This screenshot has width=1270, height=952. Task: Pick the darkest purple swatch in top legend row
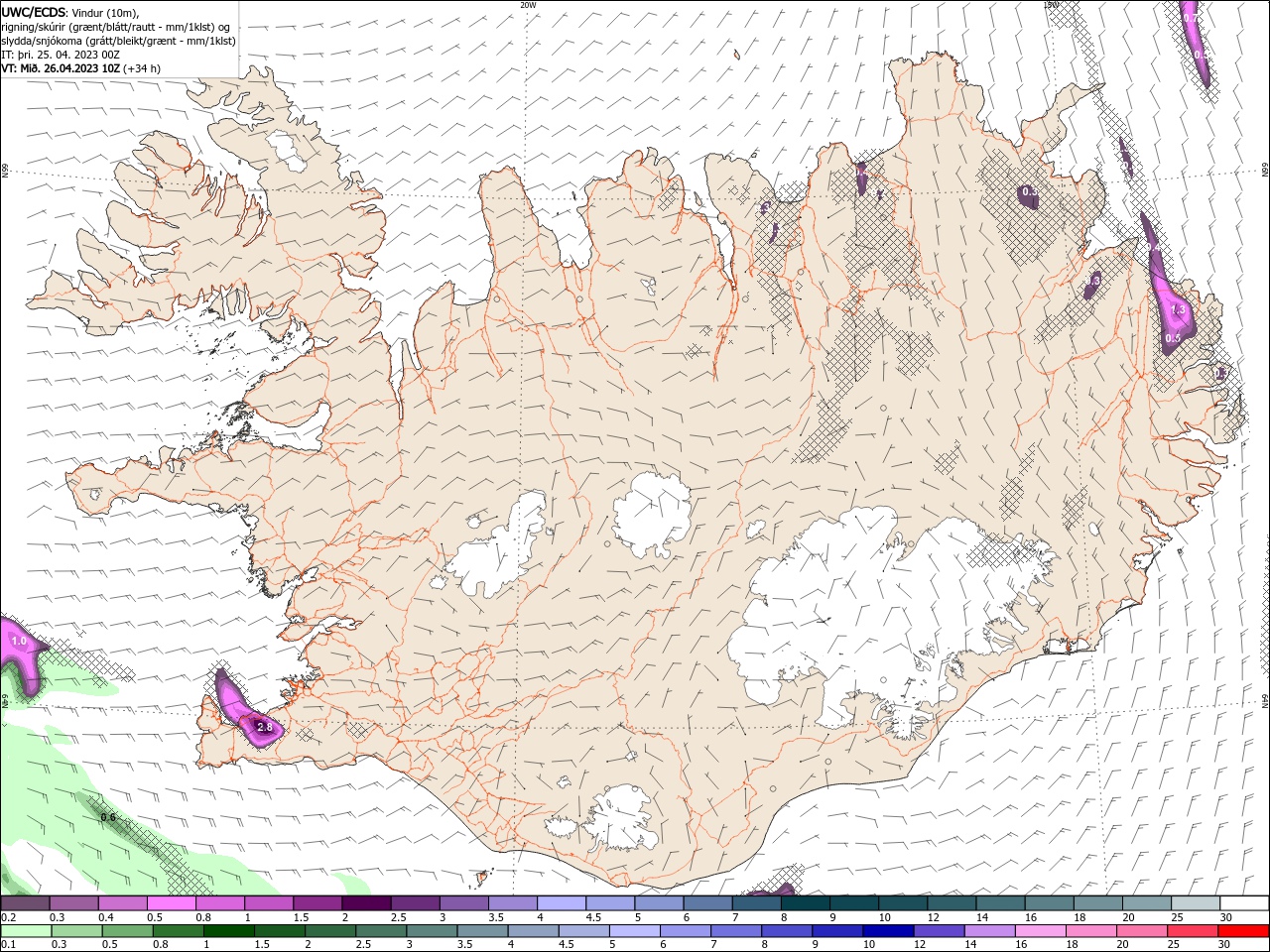[x=365, y=903]
